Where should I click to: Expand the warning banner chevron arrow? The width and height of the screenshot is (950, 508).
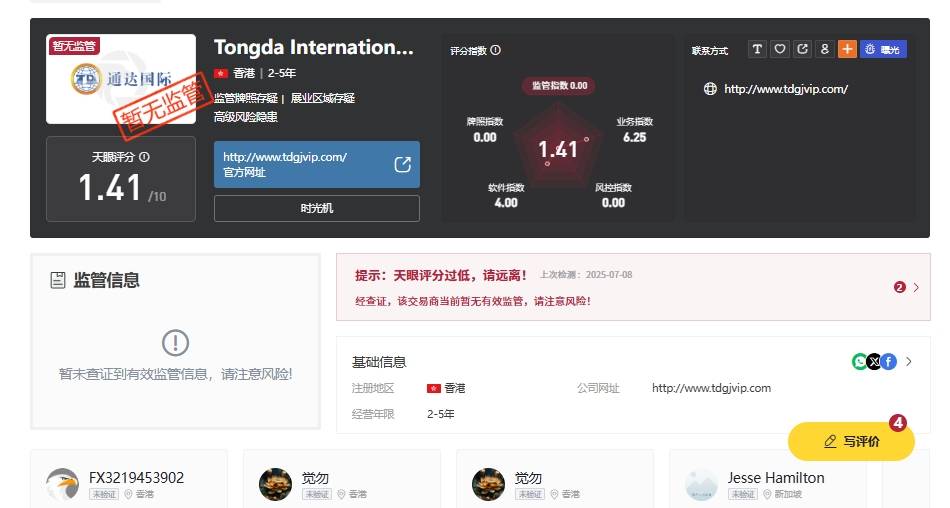point(916,287)
